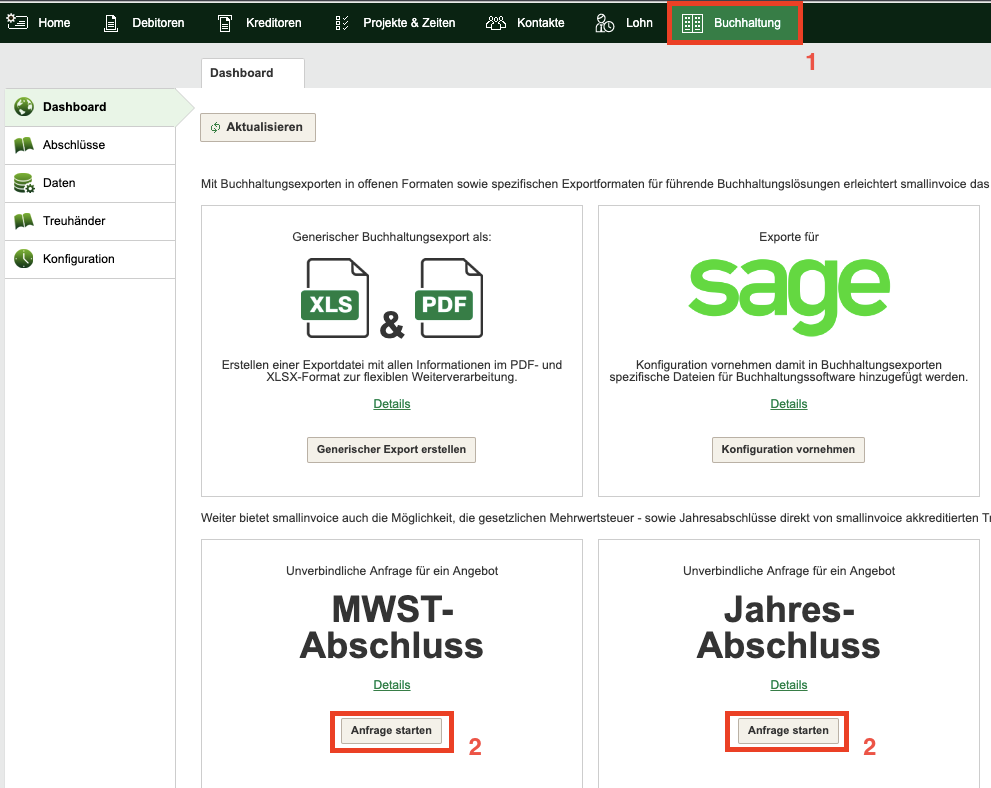Click Generischer Export erstellen button

point(391,450)
